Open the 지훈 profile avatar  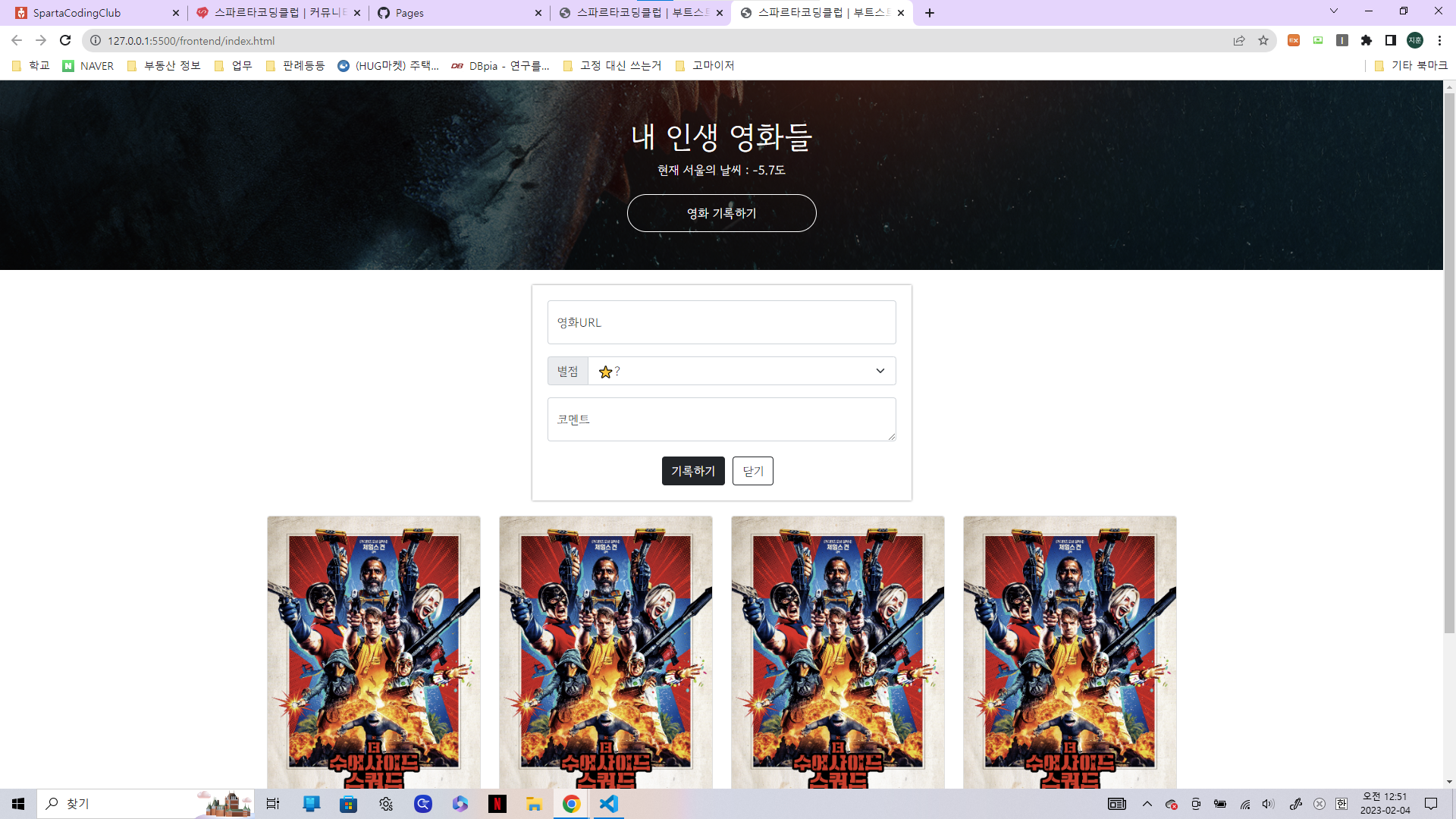[x=1415, y=40]
